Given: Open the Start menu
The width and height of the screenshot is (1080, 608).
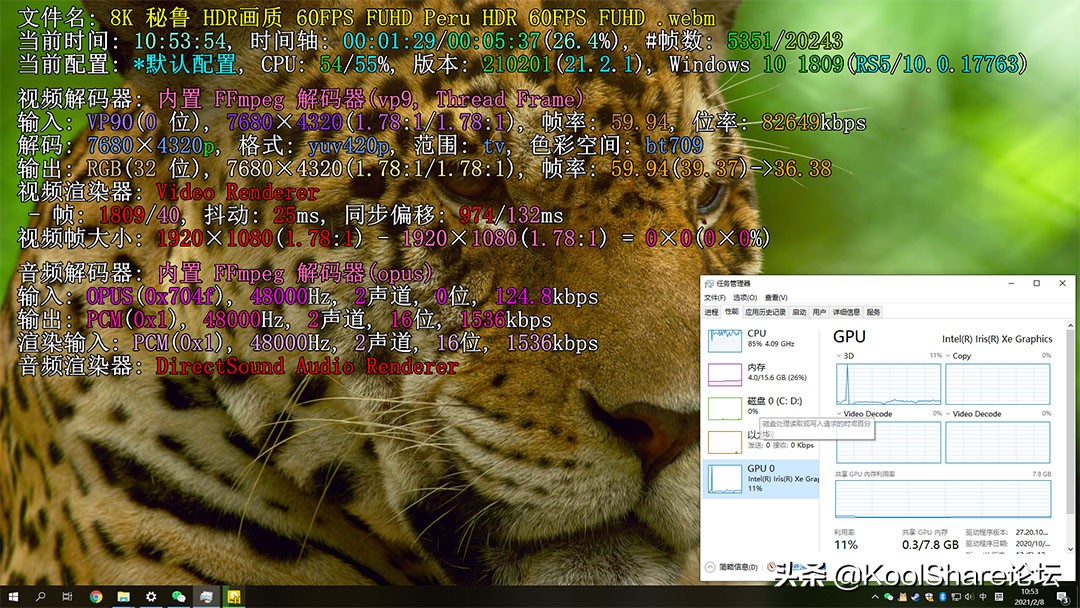Looking at the screenshot, I should coord(14,596).
